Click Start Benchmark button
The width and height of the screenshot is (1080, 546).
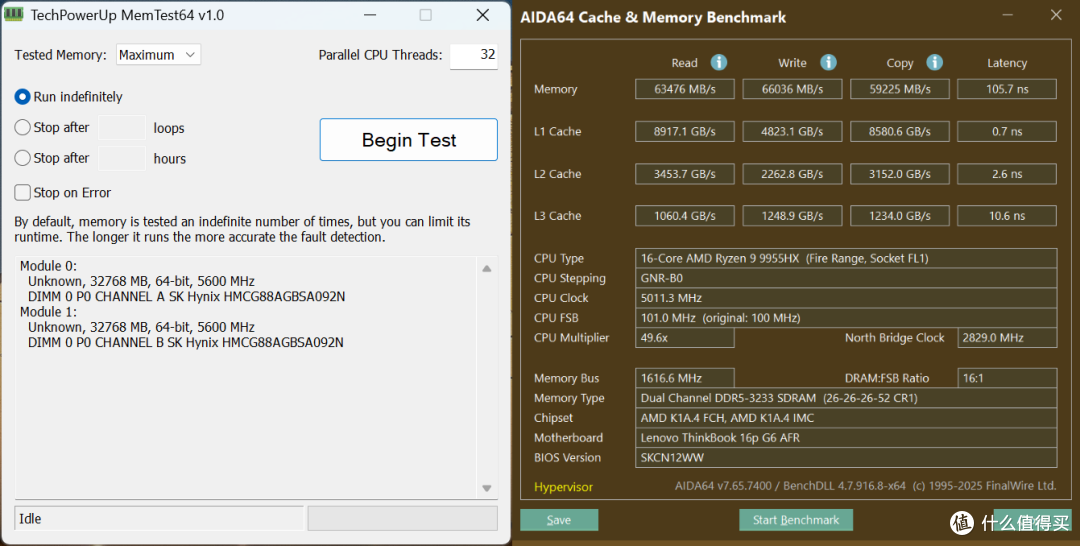click(796, 520)
